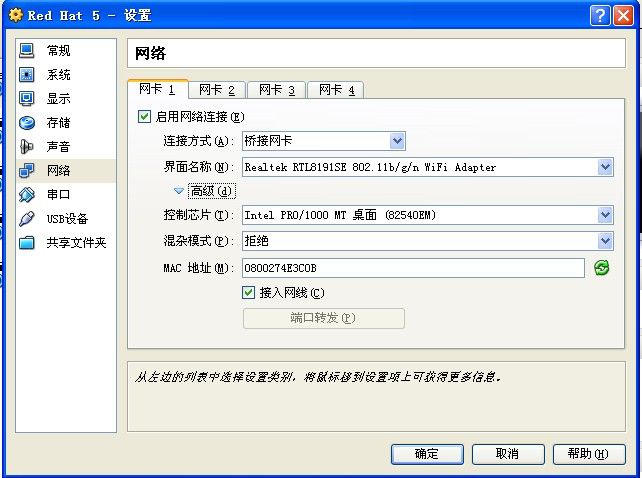
Task: Open the 串口 (Serial ports) icon
Action: coord(27,195)
